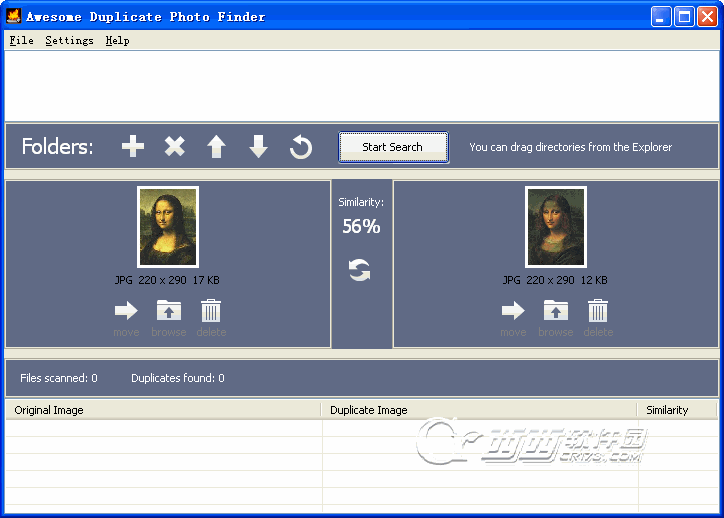This screenshot has width=724, height=518.
Task: Click the 'Files scanned: 0' status text
Action: (59, 378)
